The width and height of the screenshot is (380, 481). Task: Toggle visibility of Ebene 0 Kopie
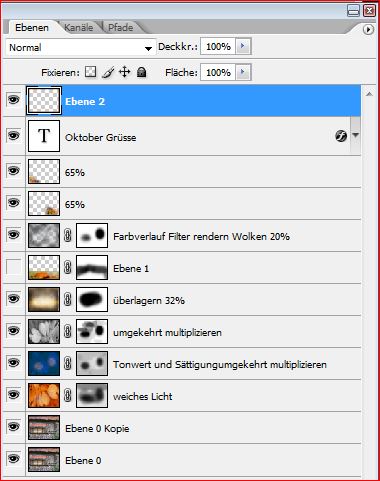click(13, 427)
